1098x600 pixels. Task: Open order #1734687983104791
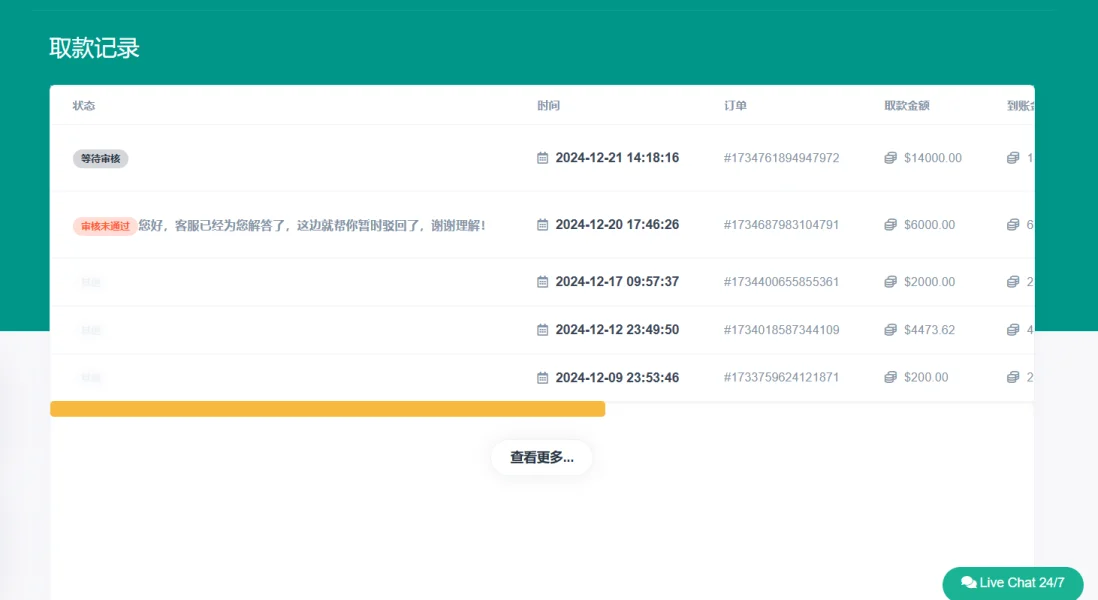click(x=781, y=224)
